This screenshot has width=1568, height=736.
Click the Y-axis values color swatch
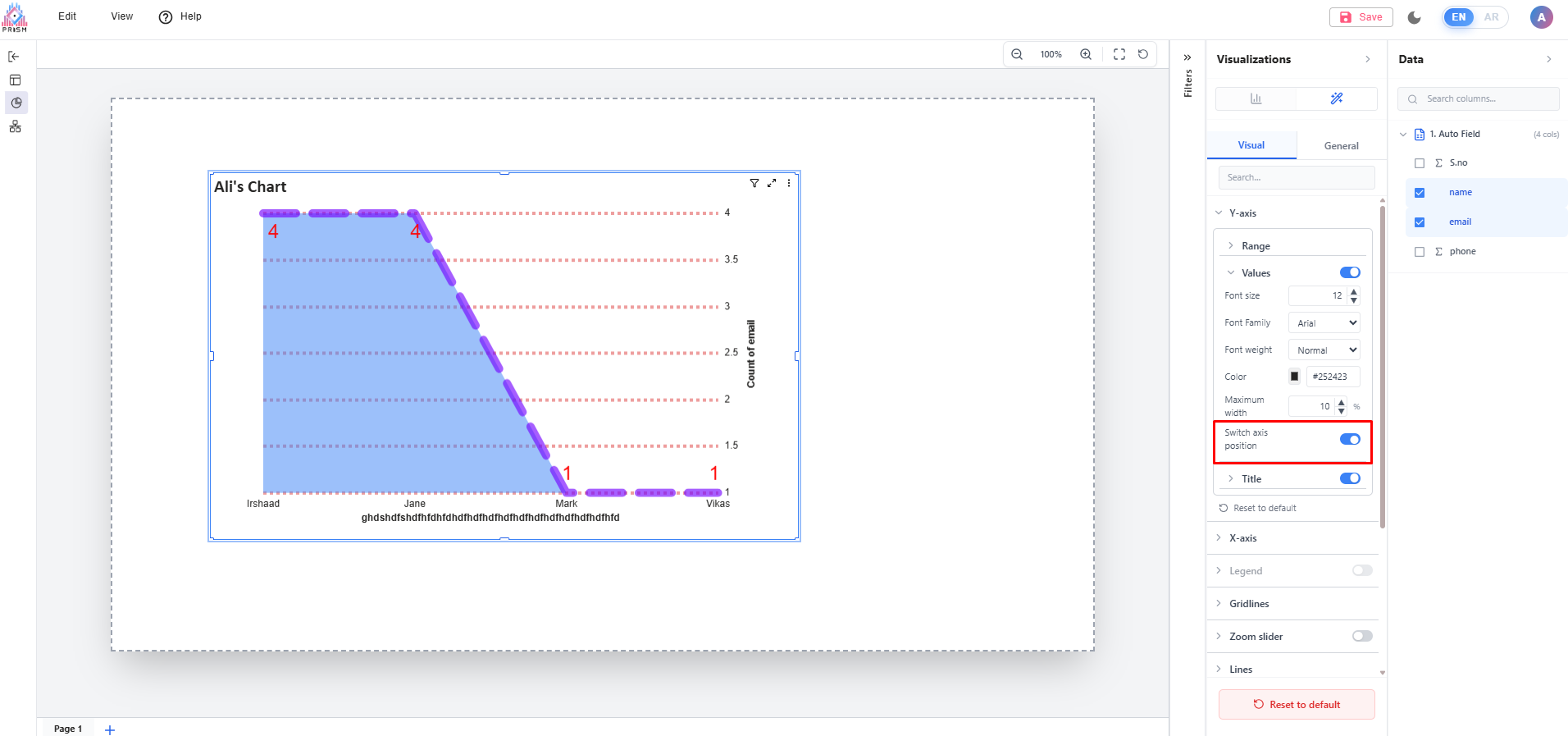(1295, 377)
